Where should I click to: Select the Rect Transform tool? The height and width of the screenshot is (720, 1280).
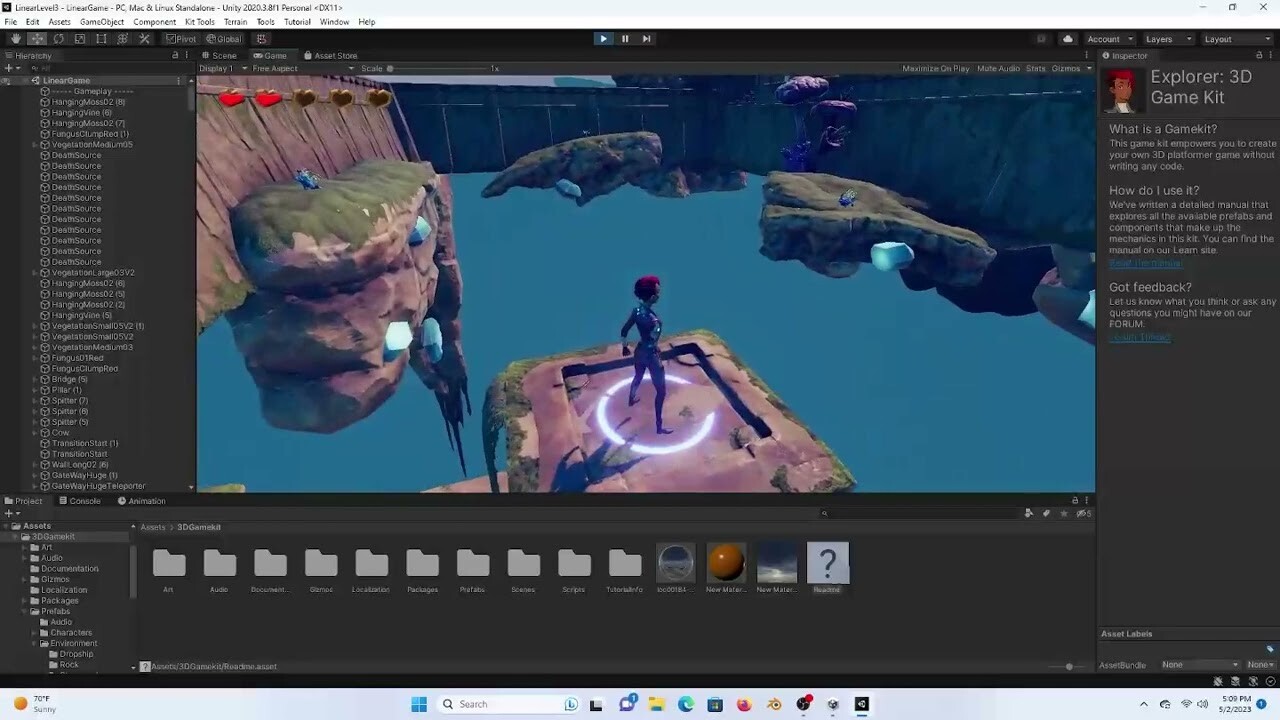pos(101,38)
